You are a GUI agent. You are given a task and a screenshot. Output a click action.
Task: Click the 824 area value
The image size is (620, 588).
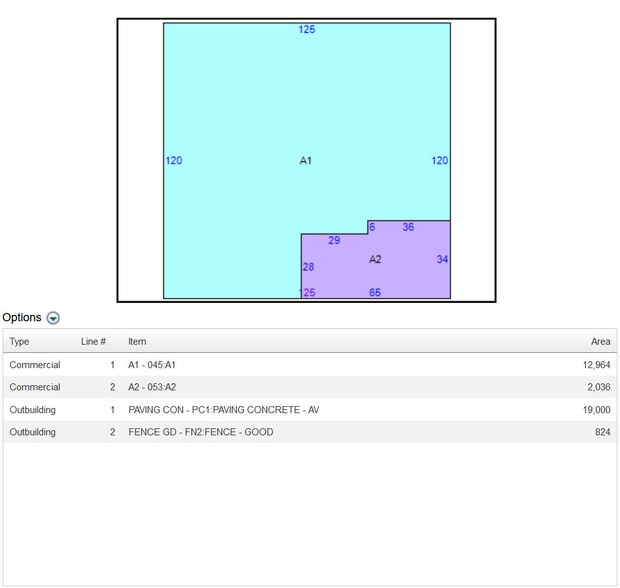pos(602,432)
